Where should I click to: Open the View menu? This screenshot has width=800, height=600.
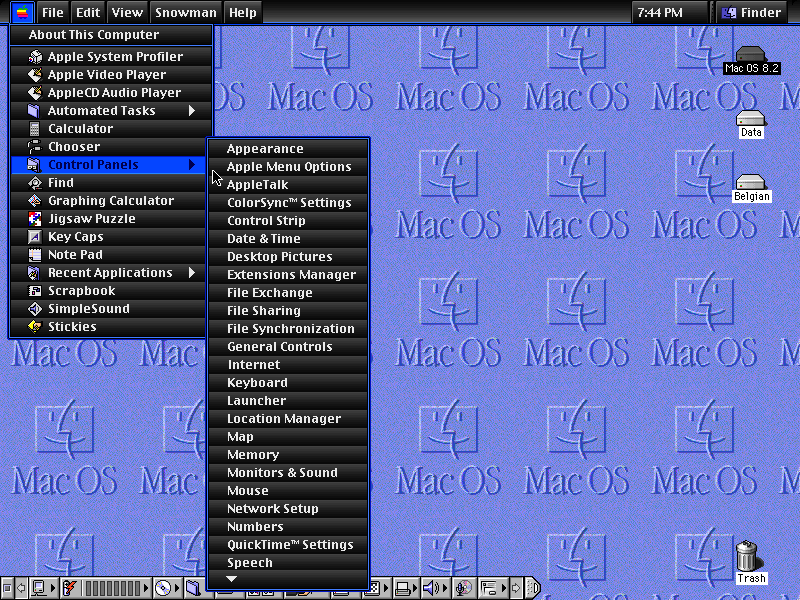click(127, 12)
